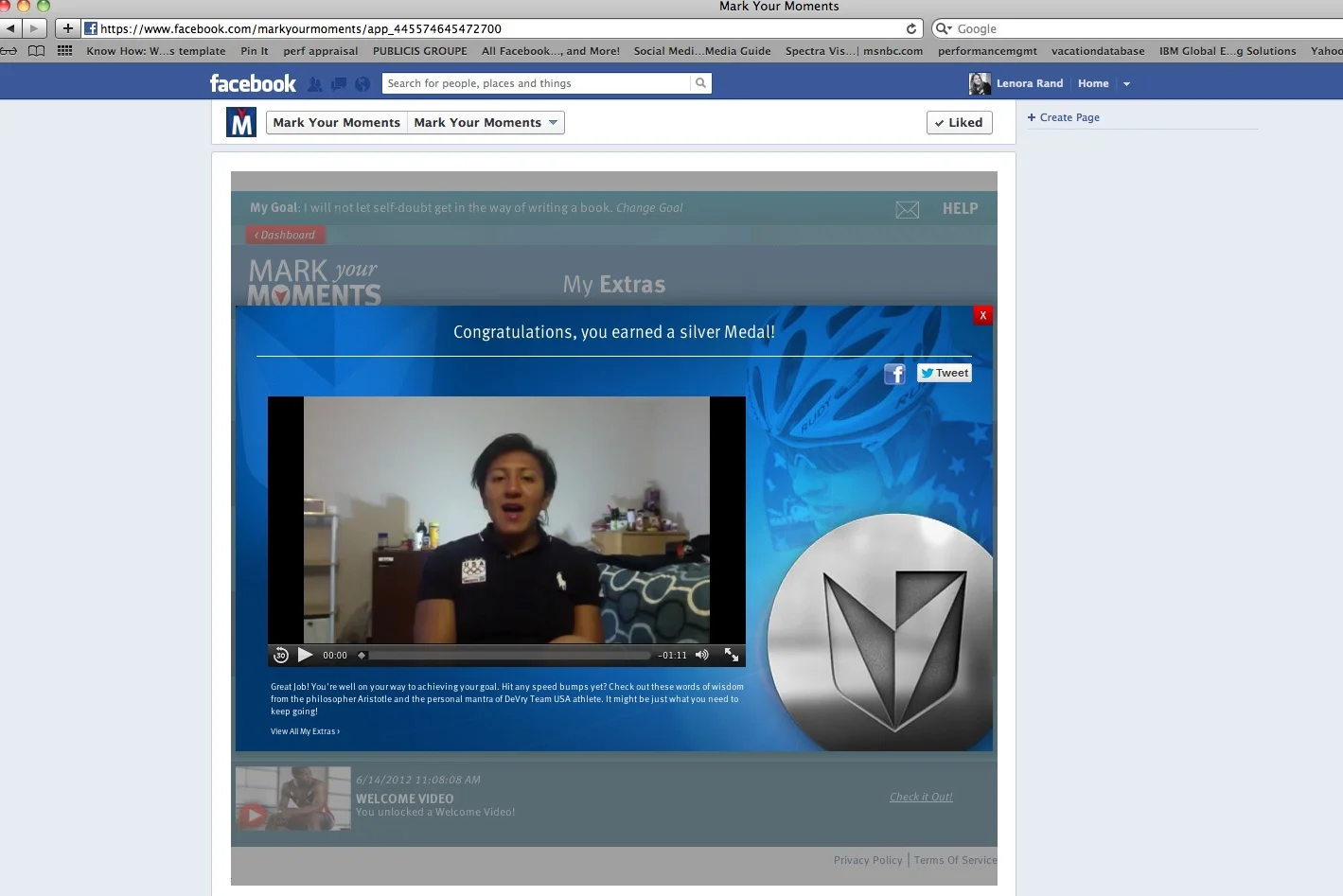Go back with browser back arrow
Image resolution: width=1343 pixels, height=896 pixels.
point(10,28)
